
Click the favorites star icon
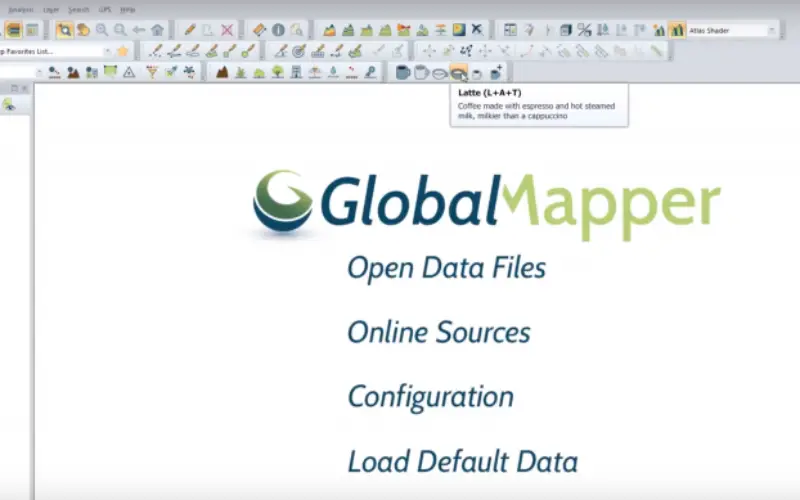click(123, 51)
